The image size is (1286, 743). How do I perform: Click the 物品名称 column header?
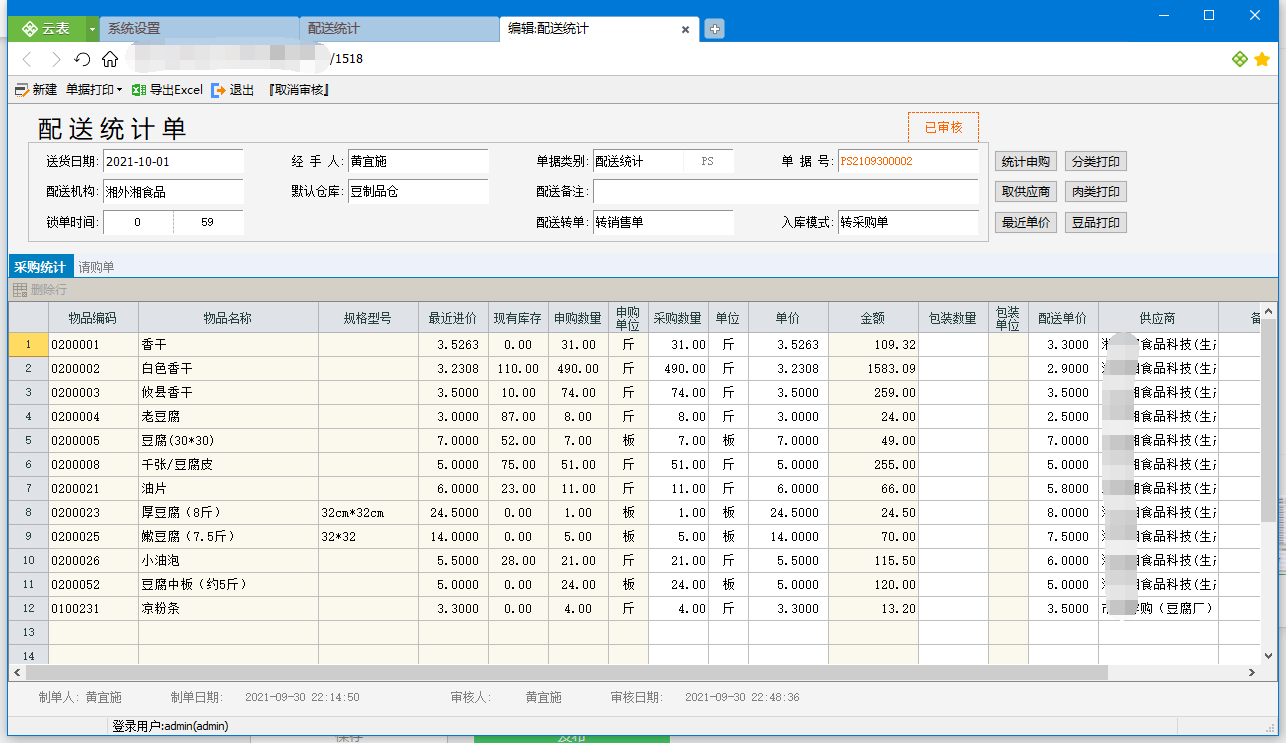pos(228,318)
